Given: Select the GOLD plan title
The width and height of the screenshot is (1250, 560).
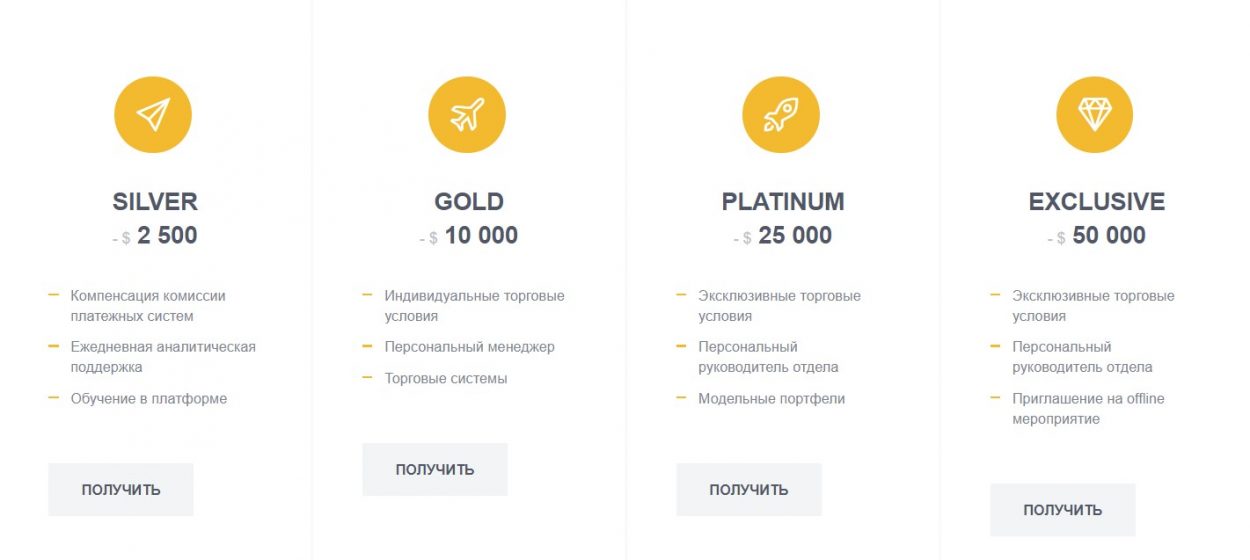Looking at the screenshot, I should click(469, 201).
